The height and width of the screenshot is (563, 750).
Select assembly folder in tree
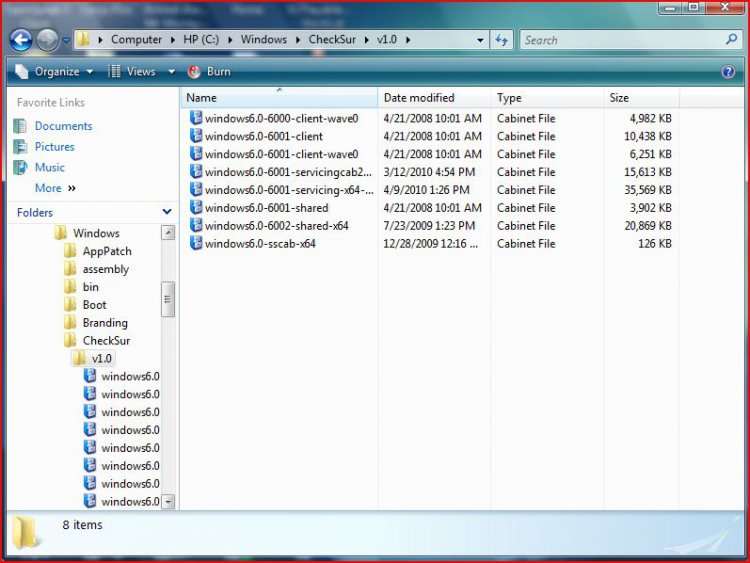coord(106,269)
